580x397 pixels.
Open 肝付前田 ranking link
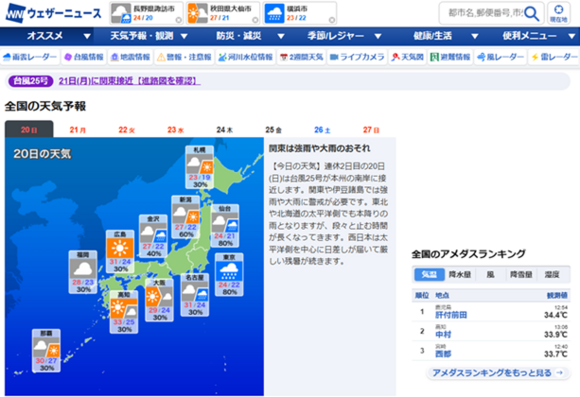point(451,315)
